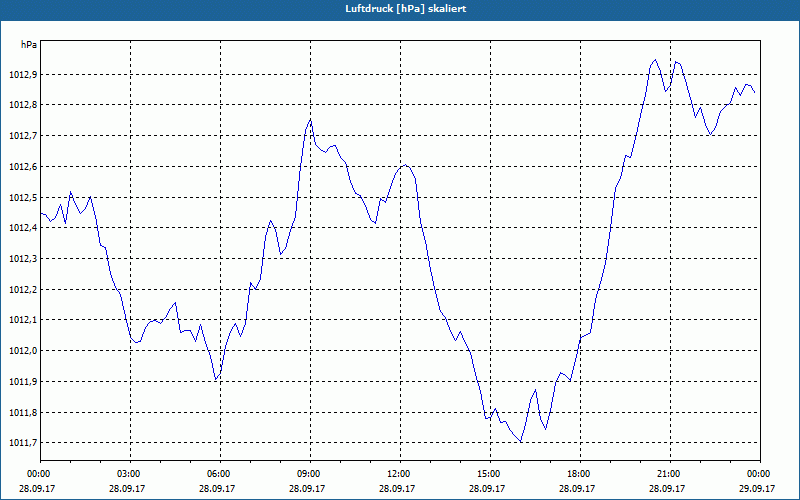Click the pressure minimum near 16:00
The width and height of the screenshot is (800, 500).
[x=521, y=442]
